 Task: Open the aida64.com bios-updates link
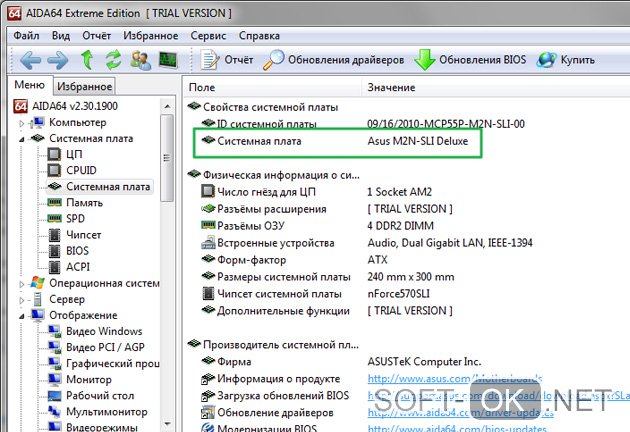click(457, 428)
